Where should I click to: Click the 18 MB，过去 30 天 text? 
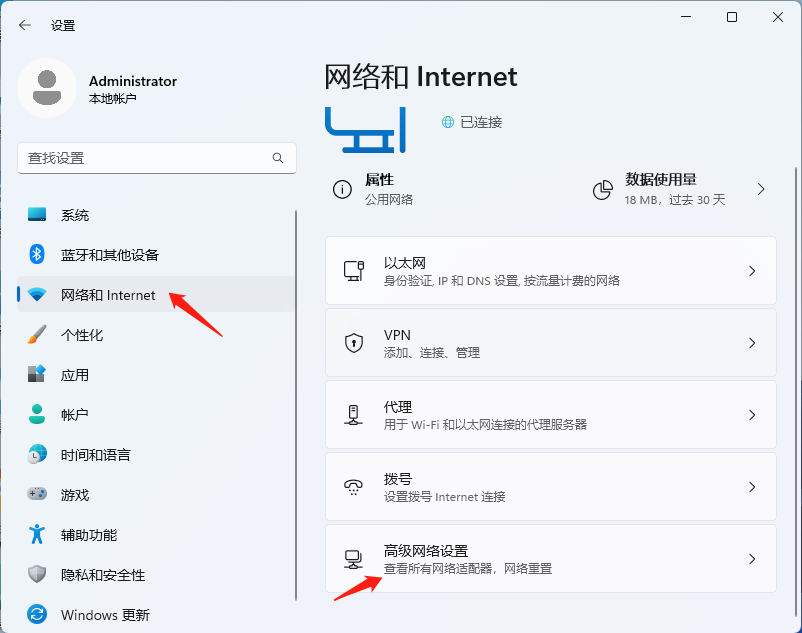675,200
